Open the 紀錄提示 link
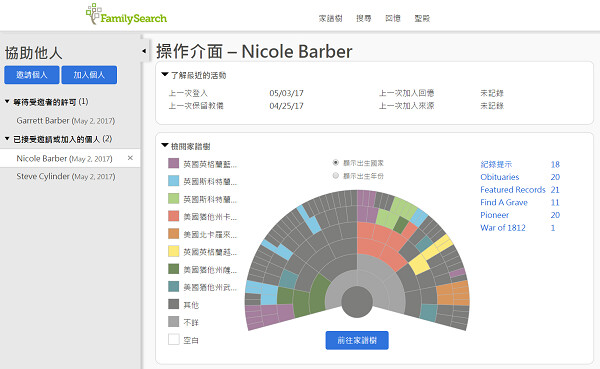 (496, 164)
